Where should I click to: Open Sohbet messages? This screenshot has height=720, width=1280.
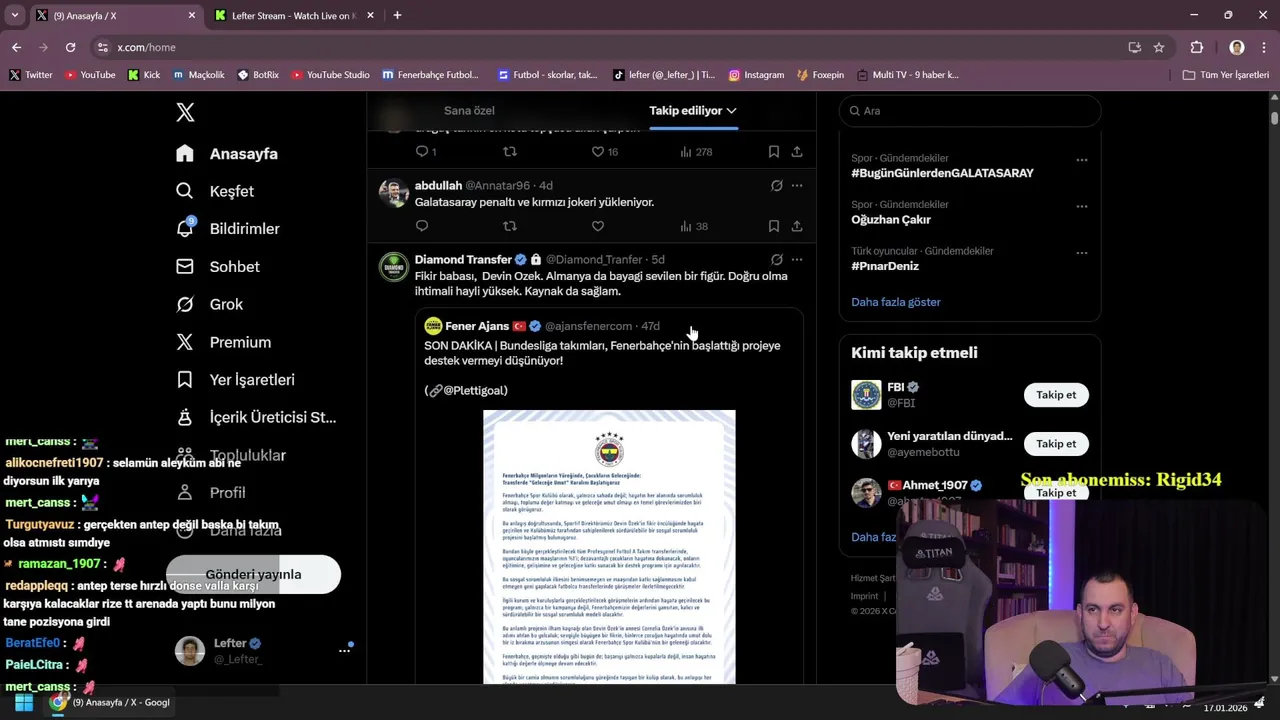pyautogui.click(x=218, y=267)
